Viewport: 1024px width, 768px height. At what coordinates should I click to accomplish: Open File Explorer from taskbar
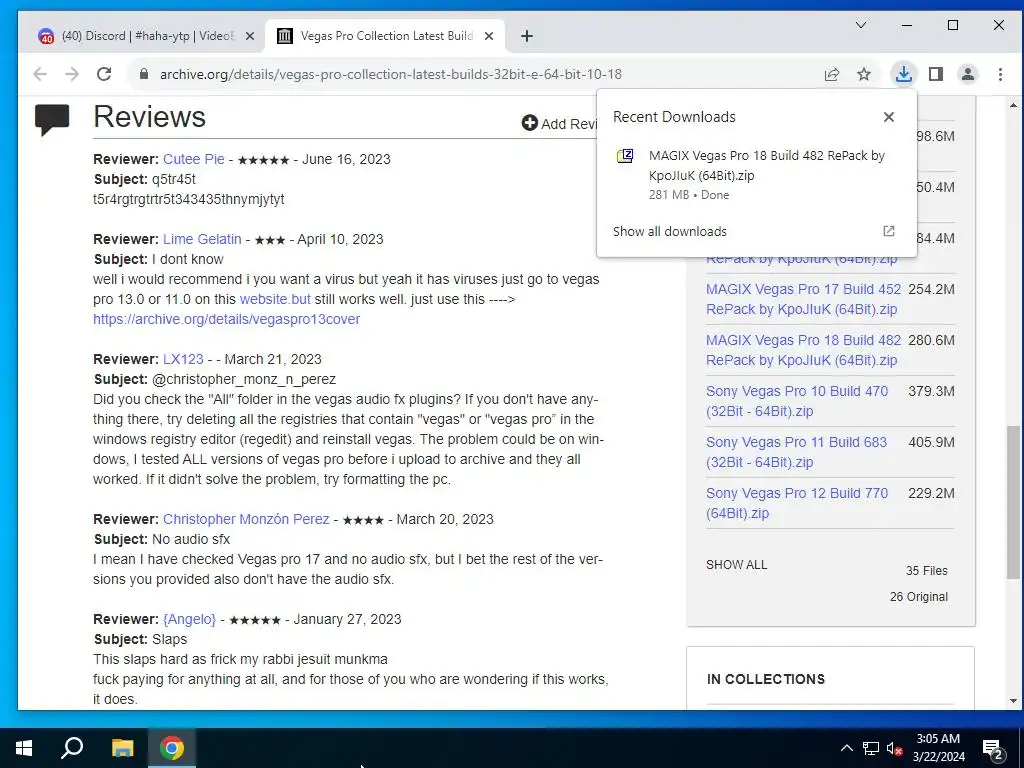pyautogui.click(x=122, y=748)
